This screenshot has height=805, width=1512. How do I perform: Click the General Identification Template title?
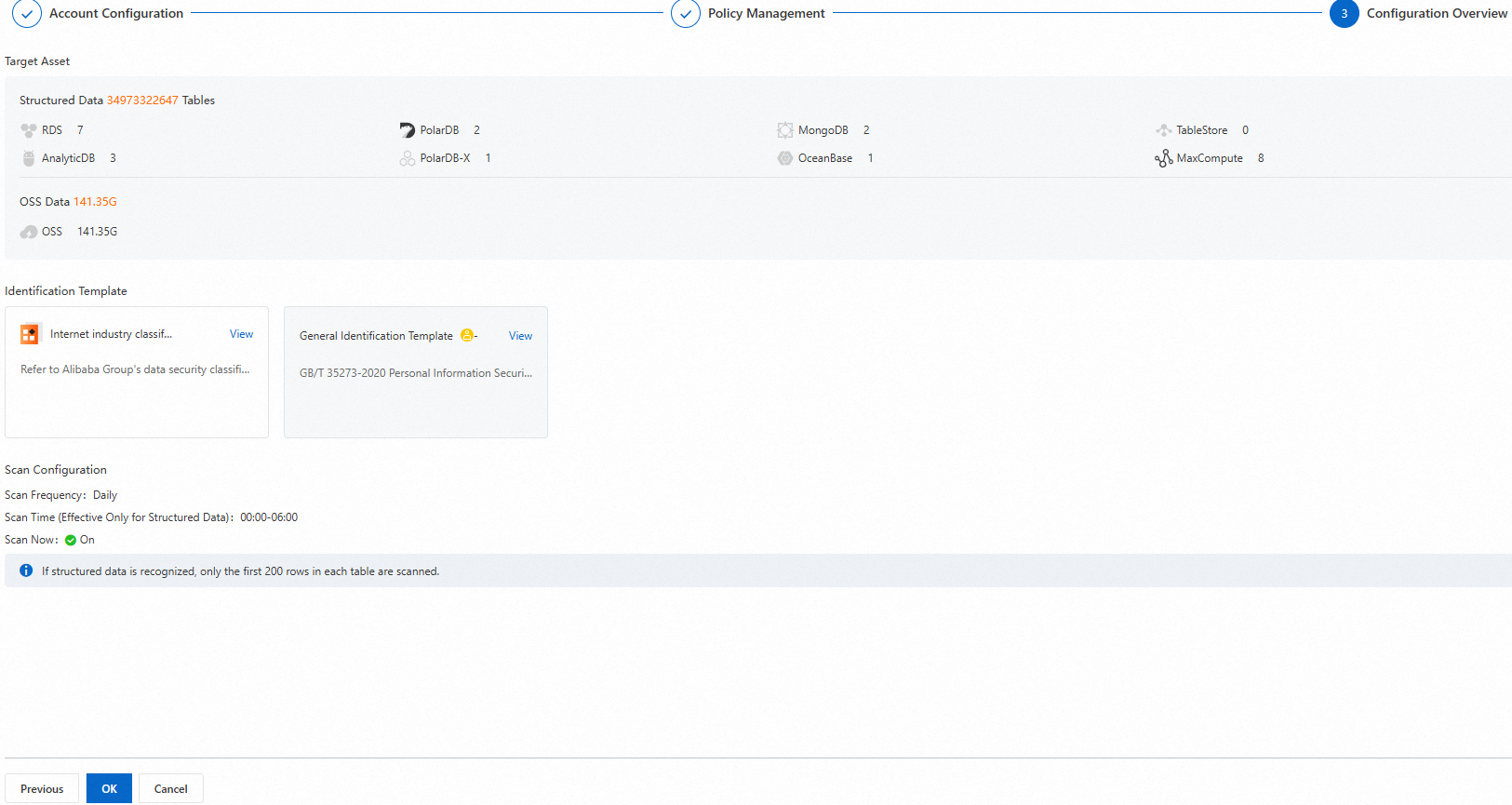point(376,336)
